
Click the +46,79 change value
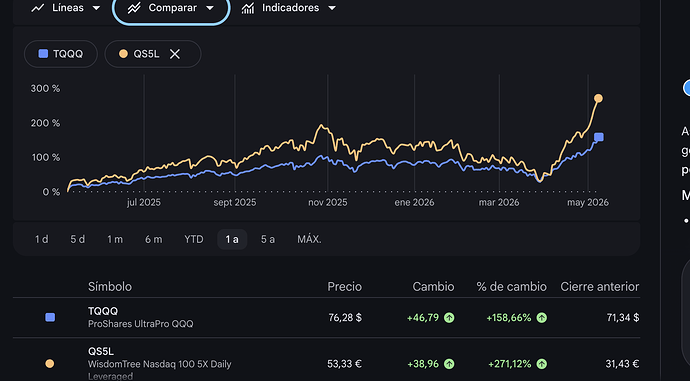point(423,318)
